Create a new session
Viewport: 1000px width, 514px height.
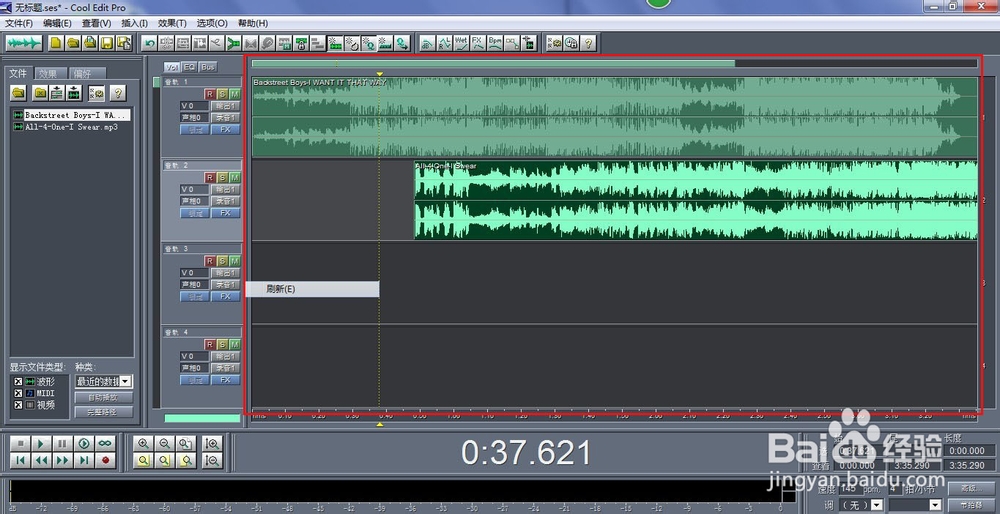click(56, 43)
